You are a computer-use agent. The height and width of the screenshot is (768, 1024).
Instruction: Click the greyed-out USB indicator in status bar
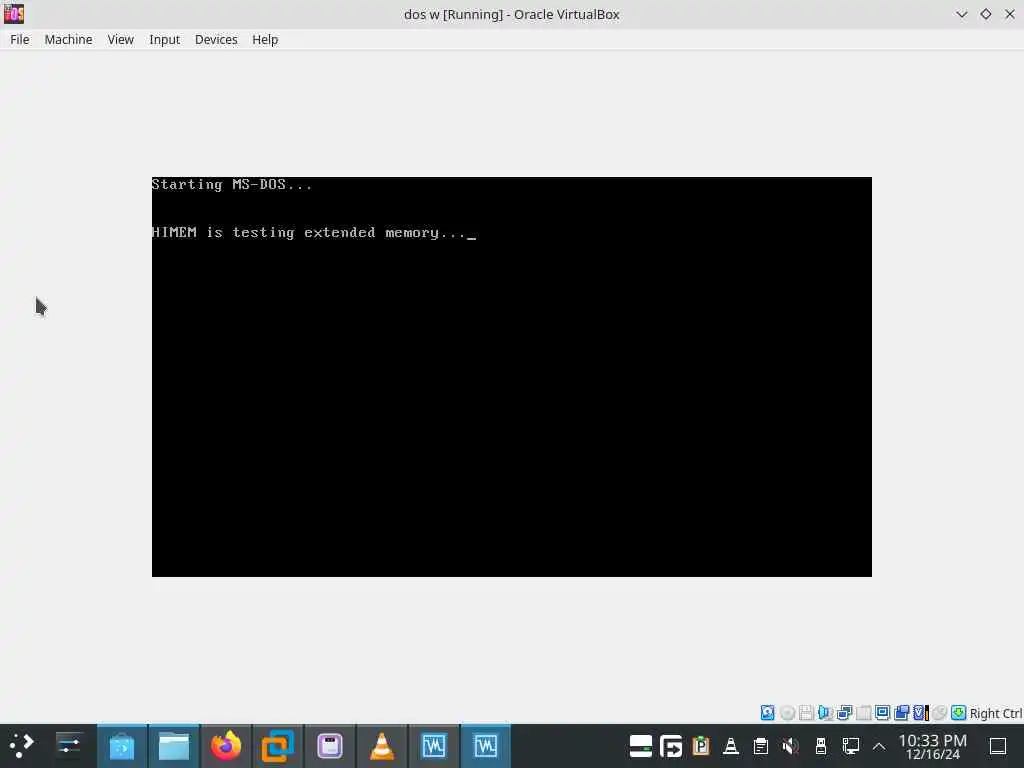pos(863,712)
